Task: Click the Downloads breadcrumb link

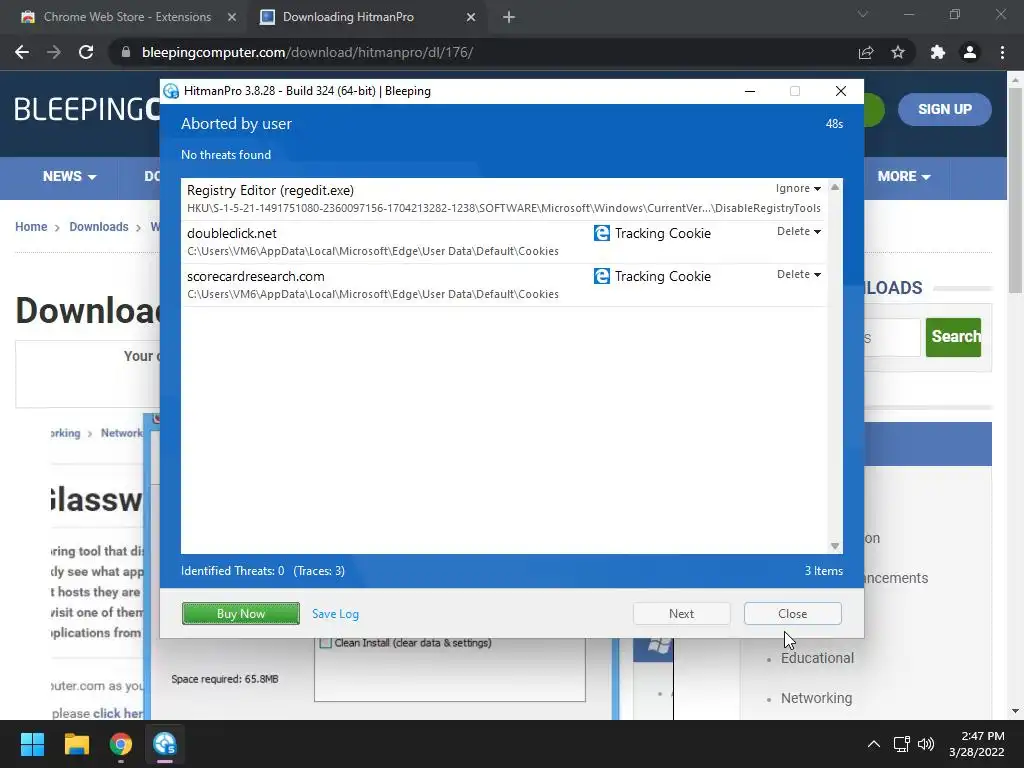Action: coord(99,227)
